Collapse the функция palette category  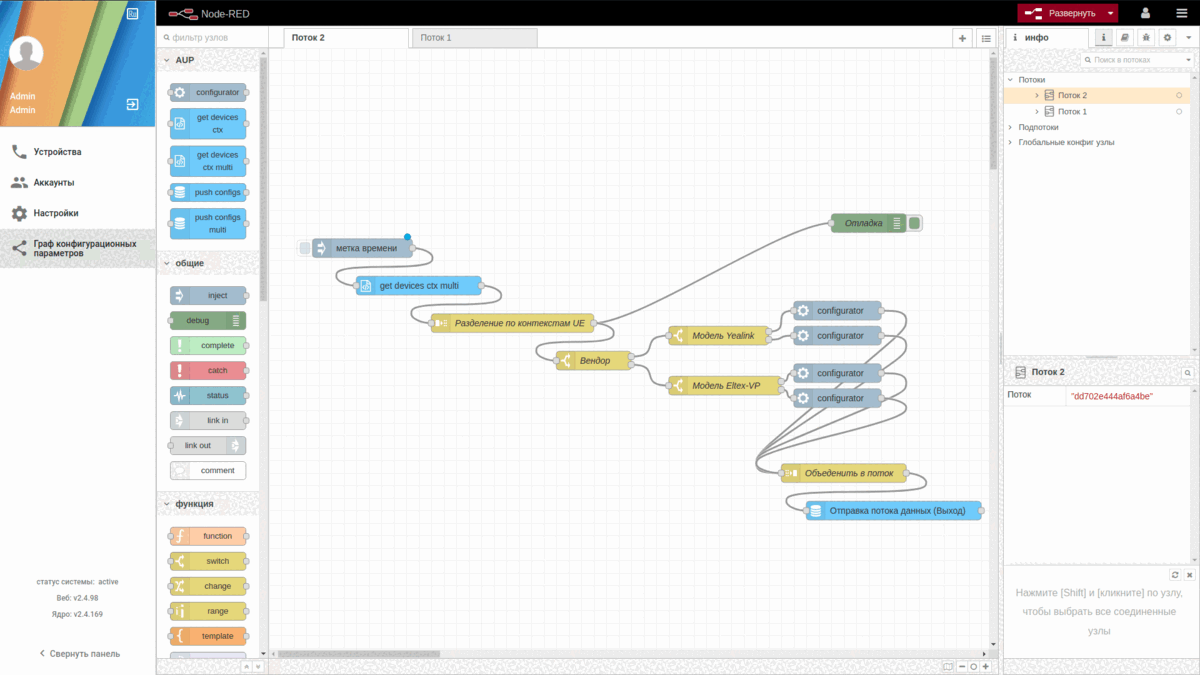pyautogui.click(x=166, y=504)
